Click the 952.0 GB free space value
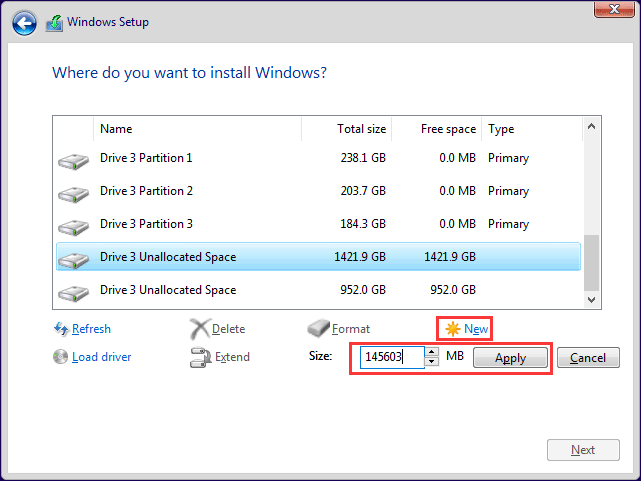Image resolution: width=641 pixels, height=481 pixels. [x=453, y=290]
